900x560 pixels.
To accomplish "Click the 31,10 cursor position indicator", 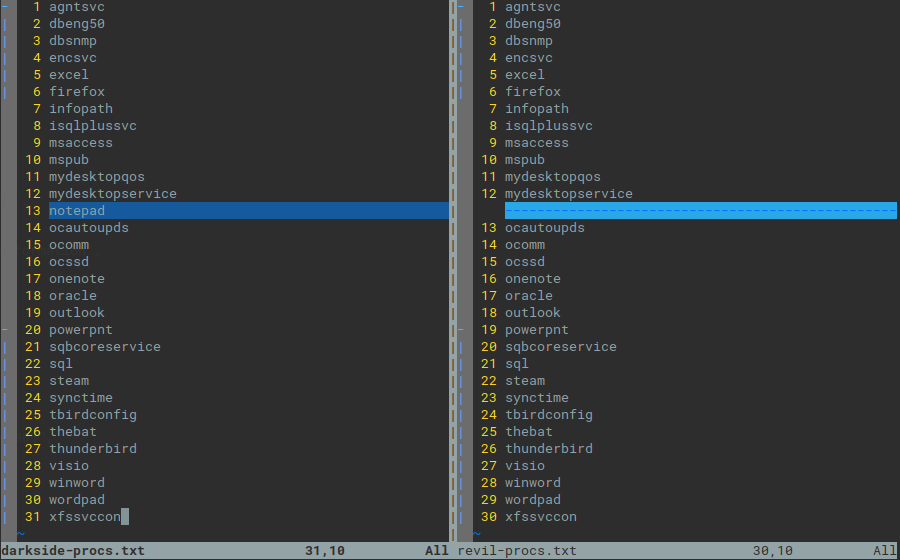I will [325, 551].
